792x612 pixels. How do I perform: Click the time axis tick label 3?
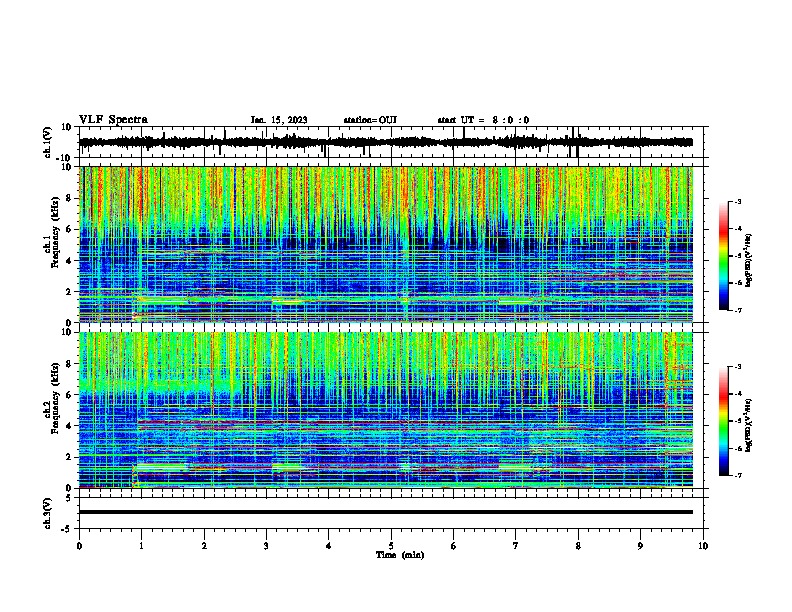click(266, 546)
